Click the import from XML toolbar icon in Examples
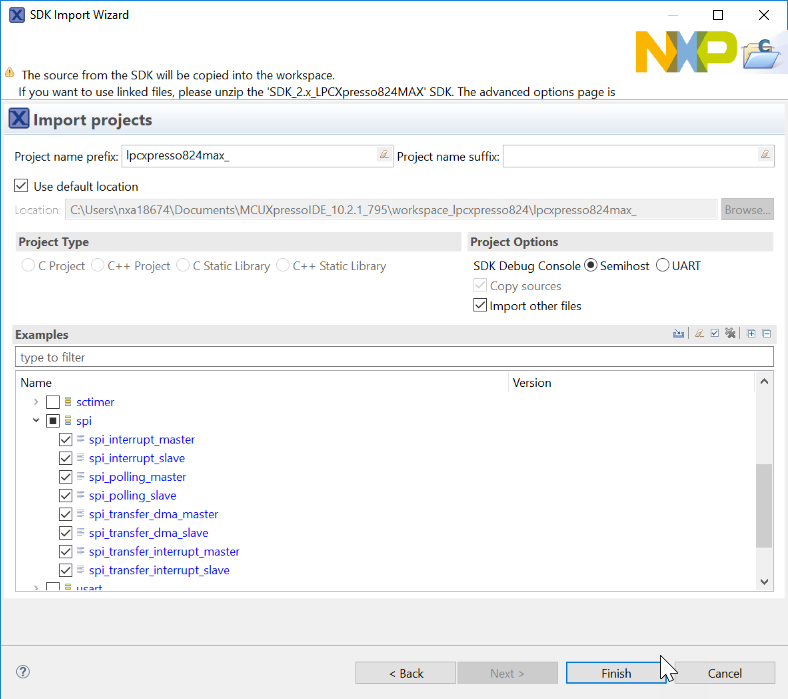The width and height of the screenshot is (788, 699). pyautogui.click(x=678, y=334)
